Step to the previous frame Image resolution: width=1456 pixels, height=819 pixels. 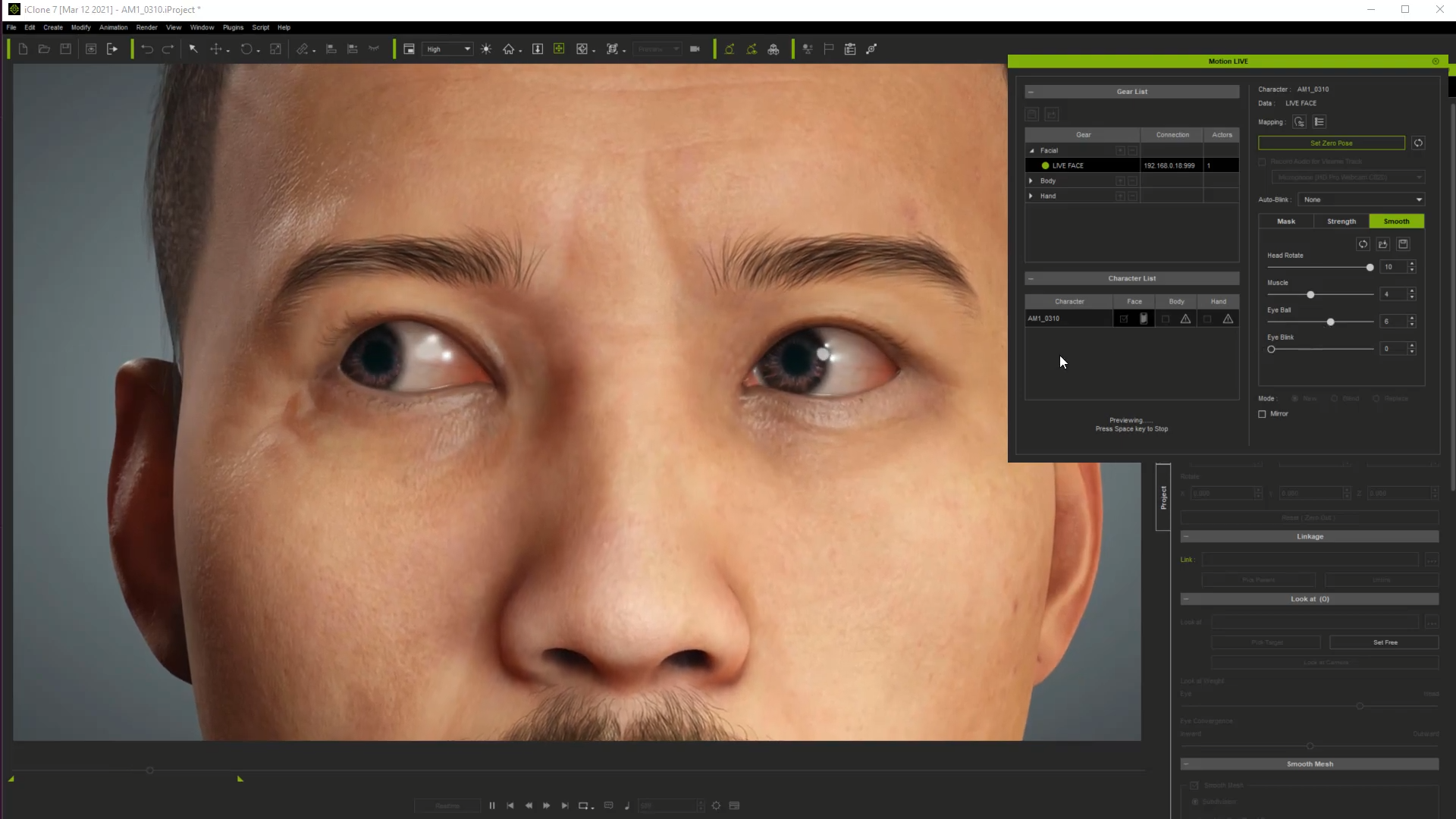click(x=529, y=805)
